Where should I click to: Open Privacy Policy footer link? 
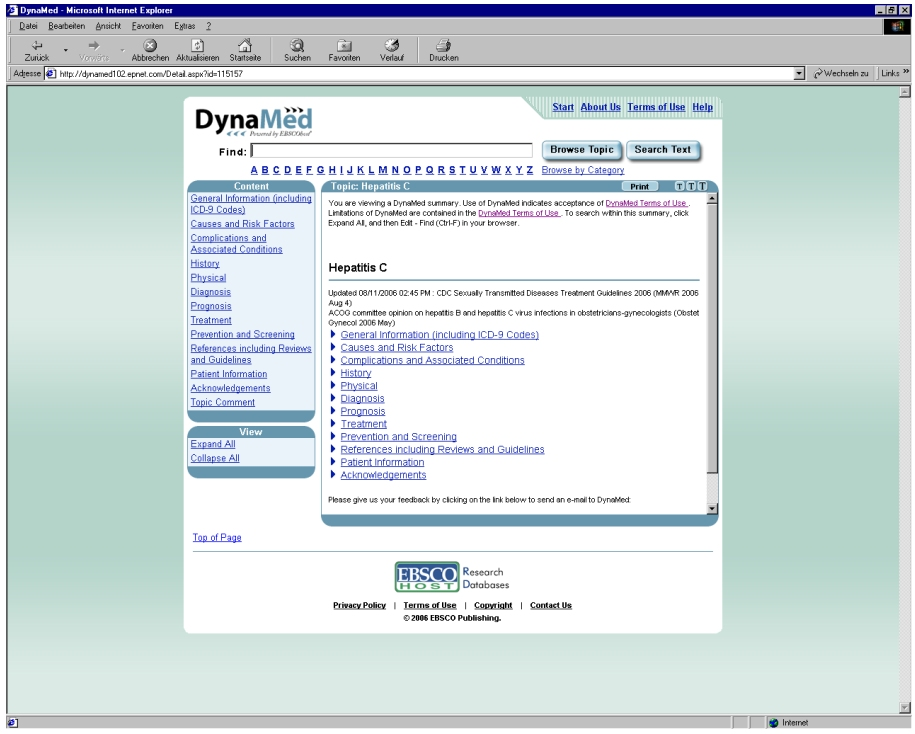(x=359, y=605)
